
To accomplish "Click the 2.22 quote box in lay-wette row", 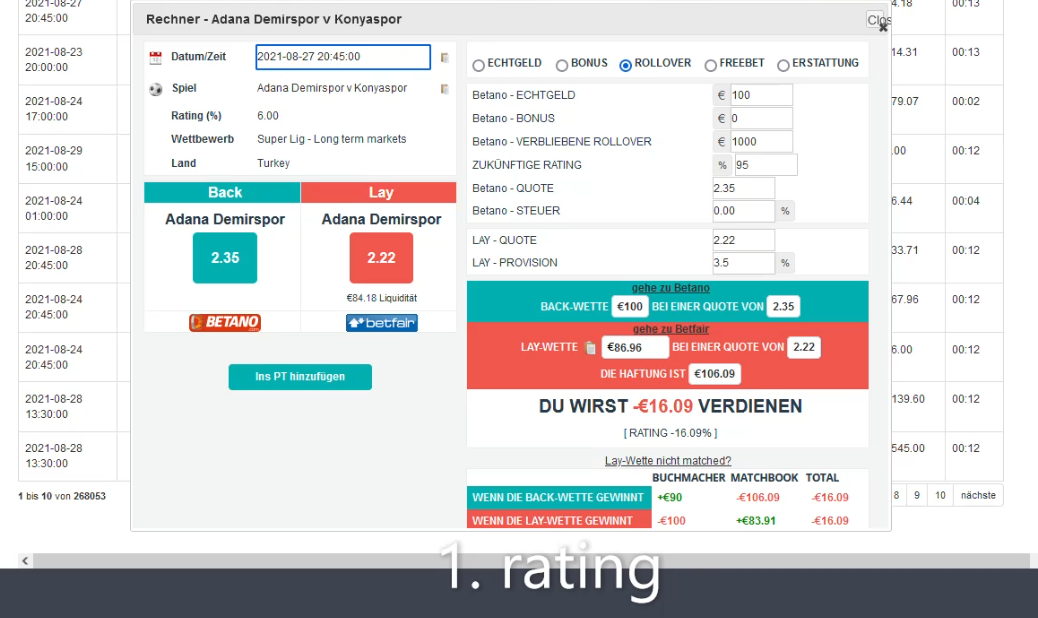I will 804,347.
